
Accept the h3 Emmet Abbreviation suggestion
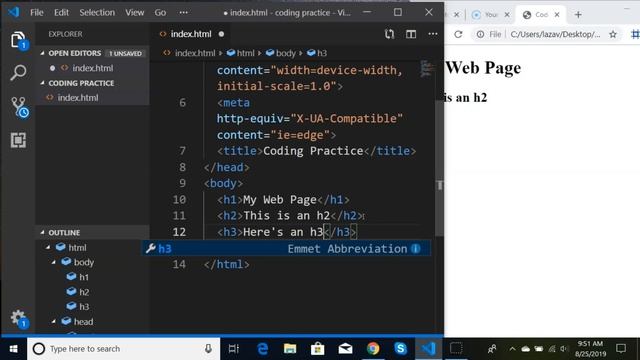286,249
